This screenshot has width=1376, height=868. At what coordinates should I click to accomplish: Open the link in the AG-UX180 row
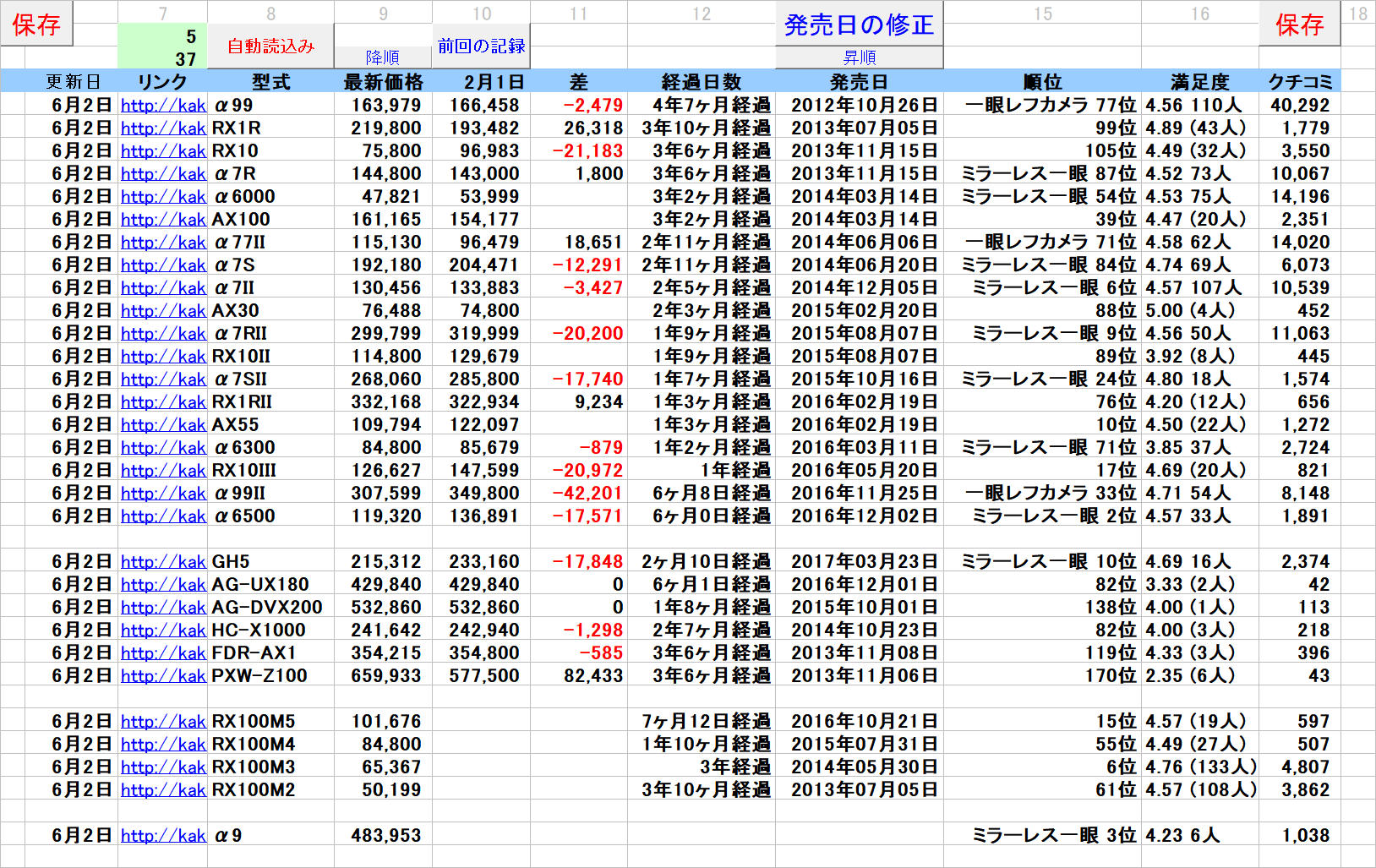163,585
